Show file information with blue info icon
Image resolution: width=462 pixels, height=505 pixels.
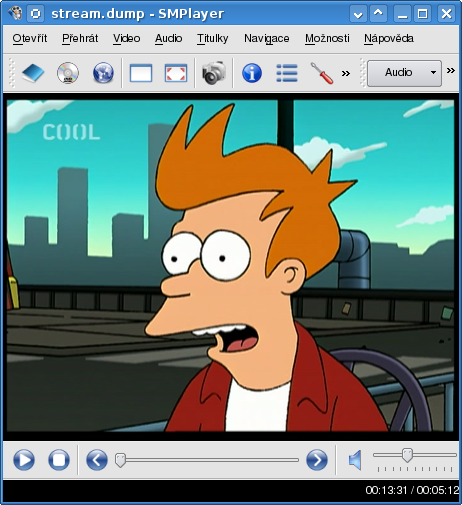point(252,73)
